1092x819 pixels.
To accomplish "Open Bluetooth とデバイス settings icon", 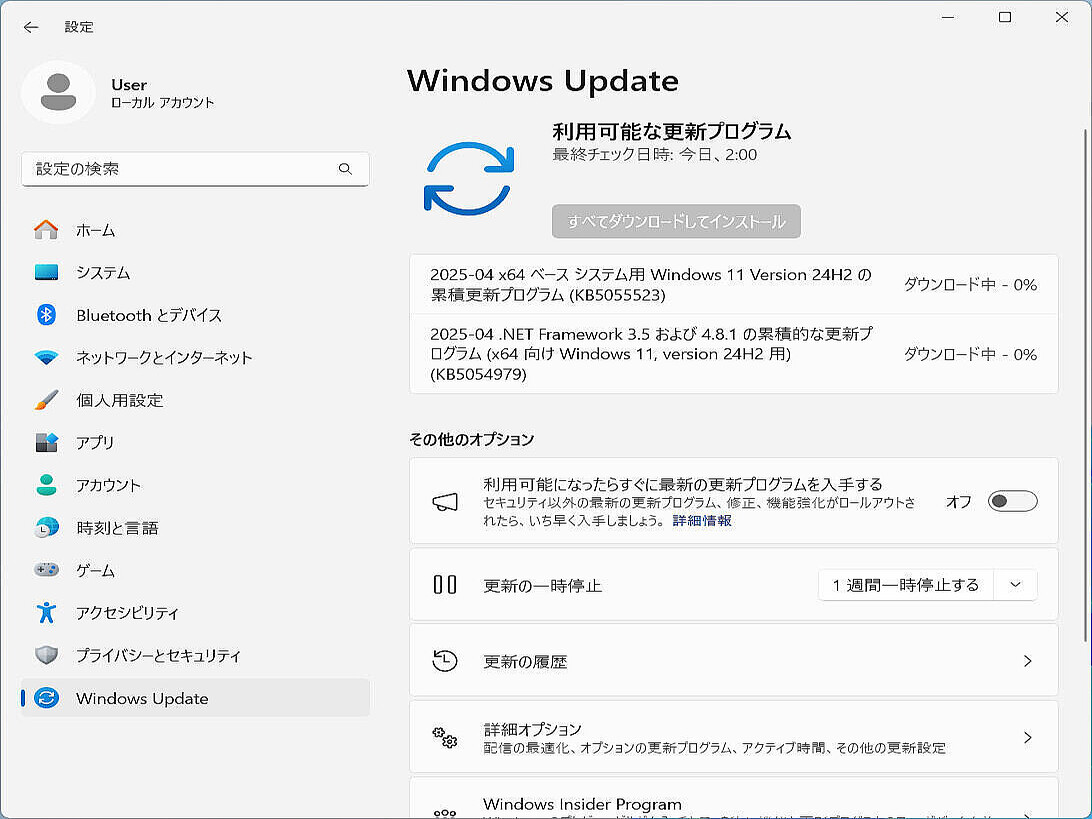I will click(46, 315).
